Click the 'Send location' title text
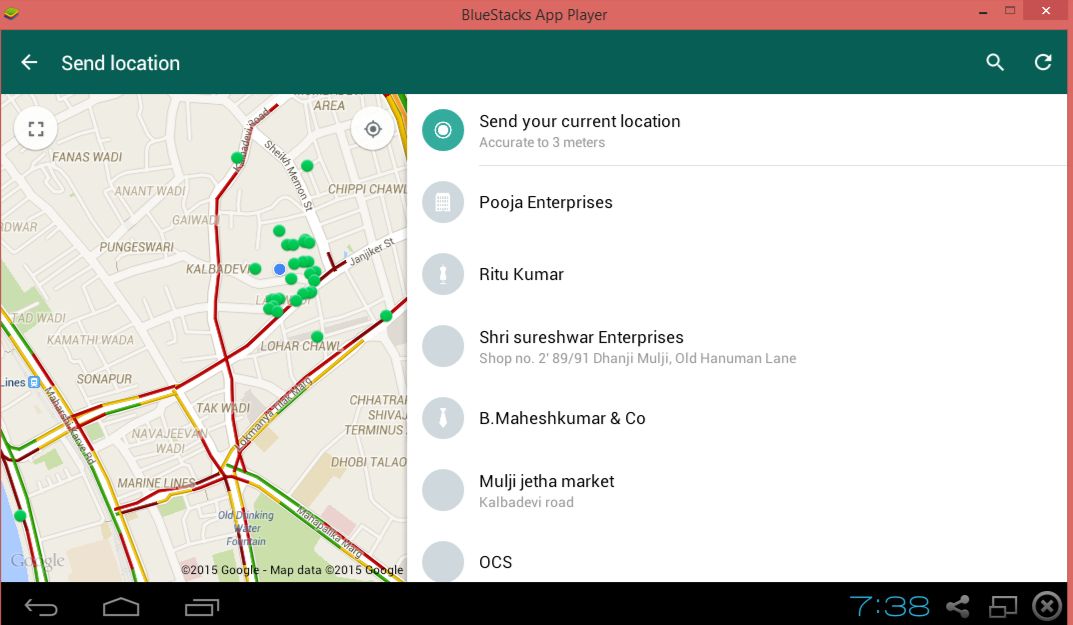 point(120,63)
